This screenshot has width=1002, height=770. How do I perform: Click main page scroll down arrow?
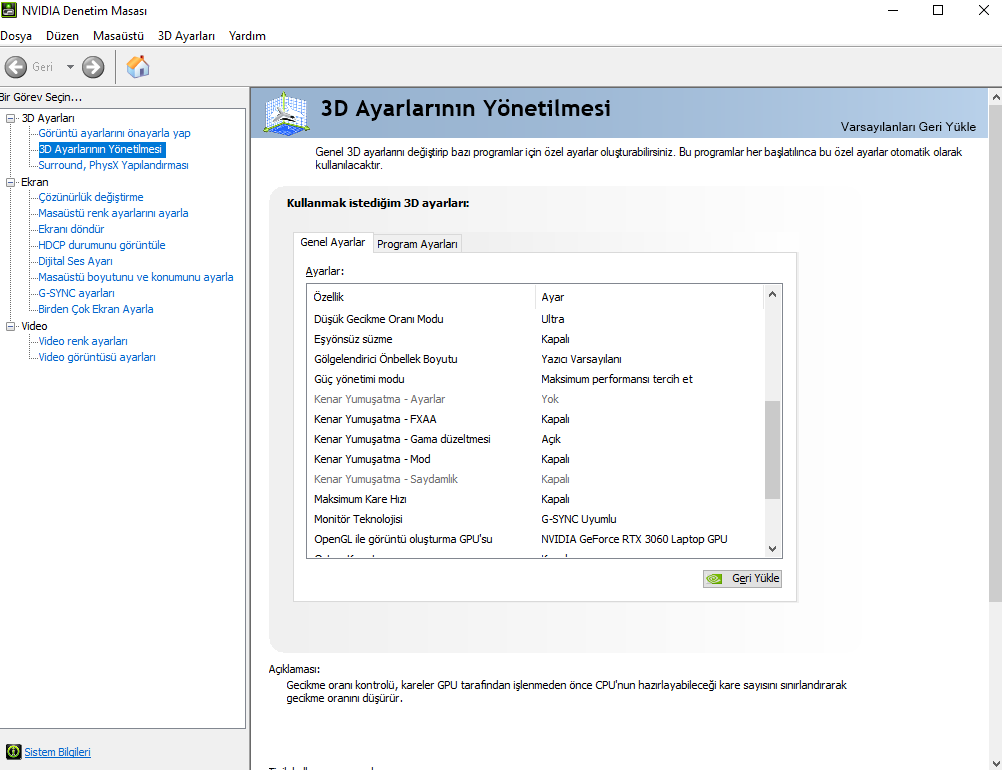pyautogui.click(x=996, y=763)
